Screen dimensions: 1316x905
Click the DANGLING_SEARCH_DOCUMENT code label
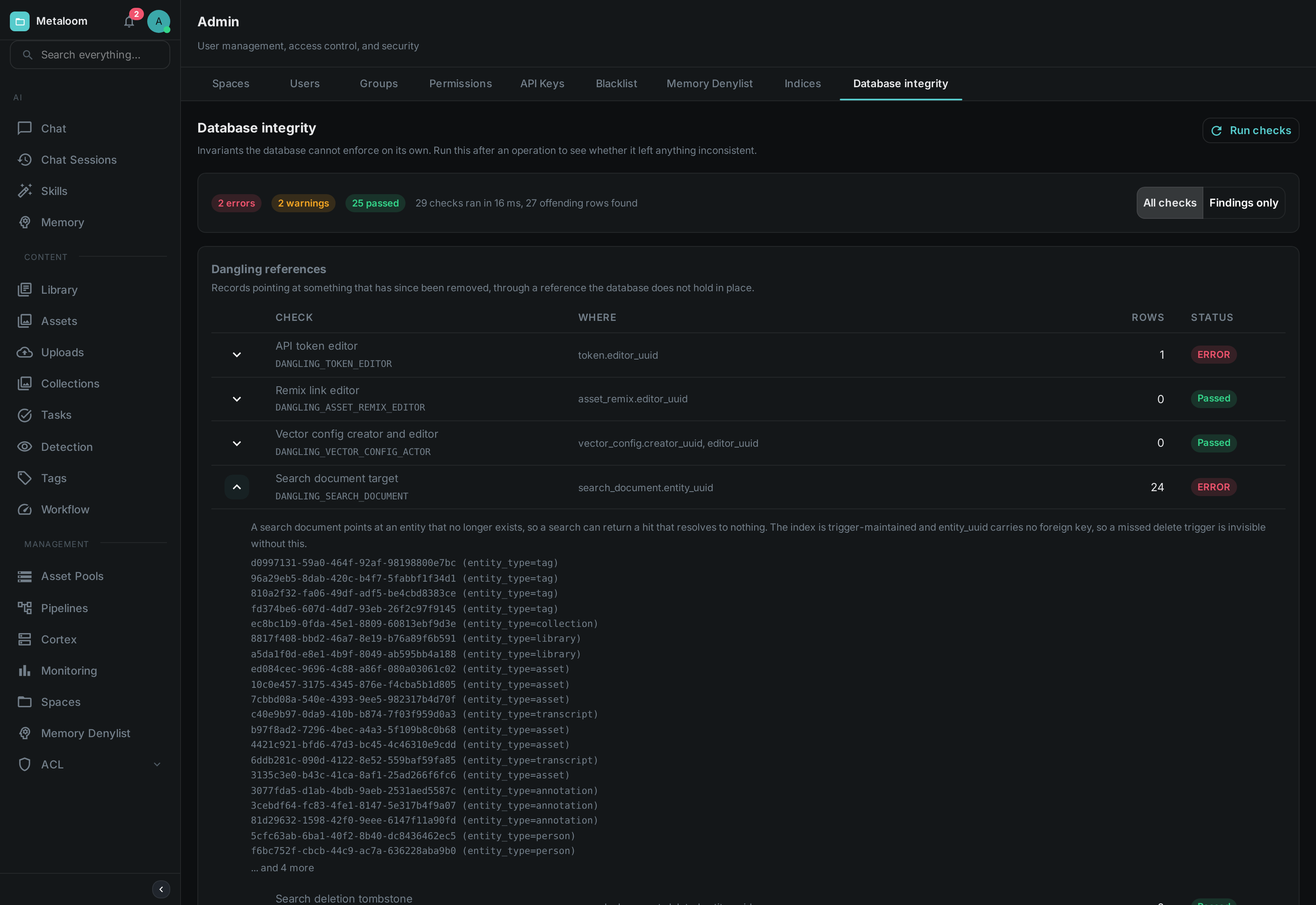342,496
